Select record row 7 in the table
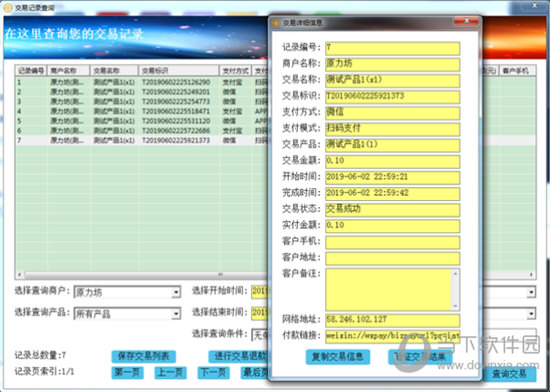The height and width of the screenshot is (392, 550). (142, 140)
